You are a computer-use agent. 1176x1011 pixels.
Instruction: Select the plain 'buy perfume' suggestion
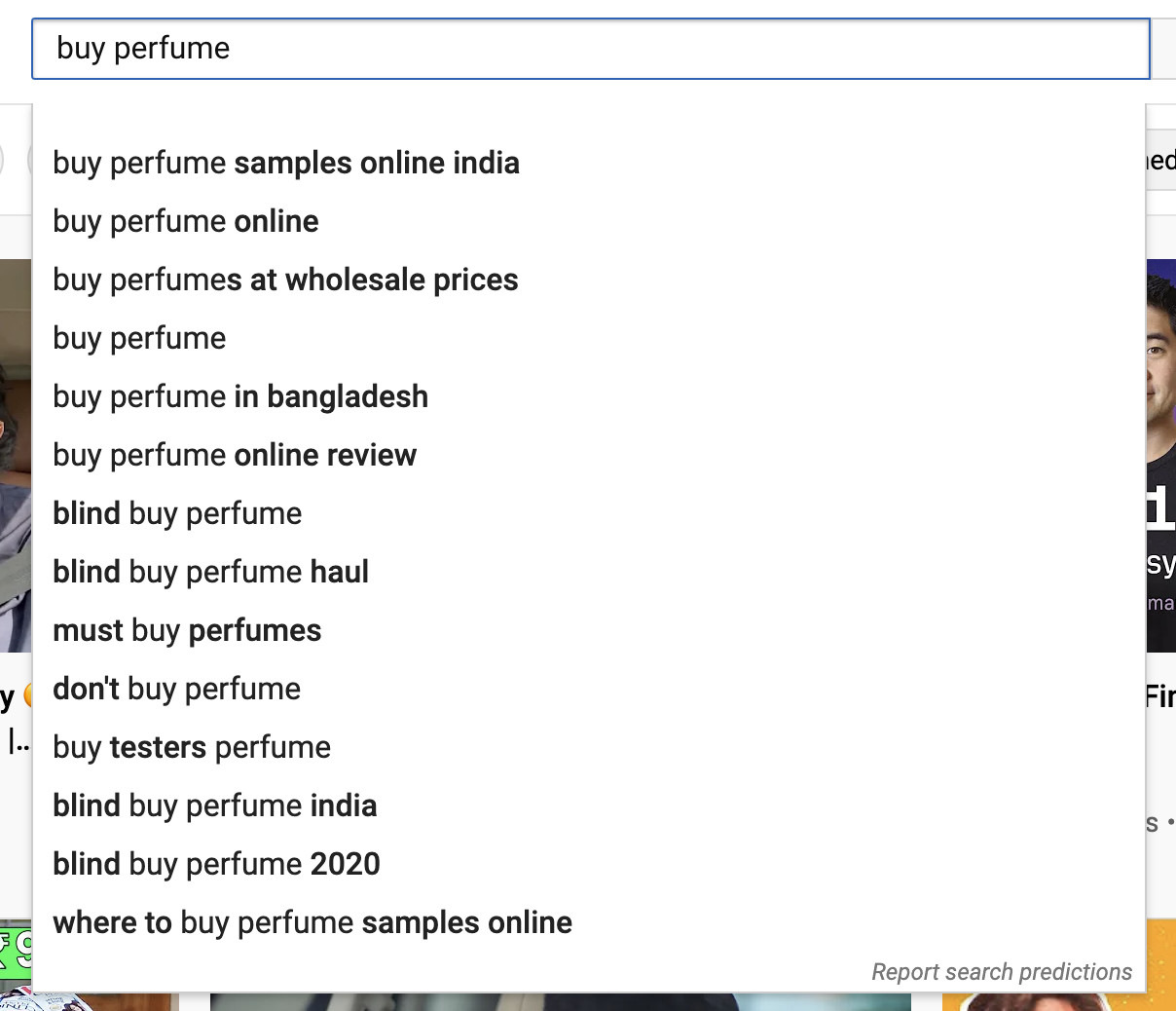pos(589,338)
